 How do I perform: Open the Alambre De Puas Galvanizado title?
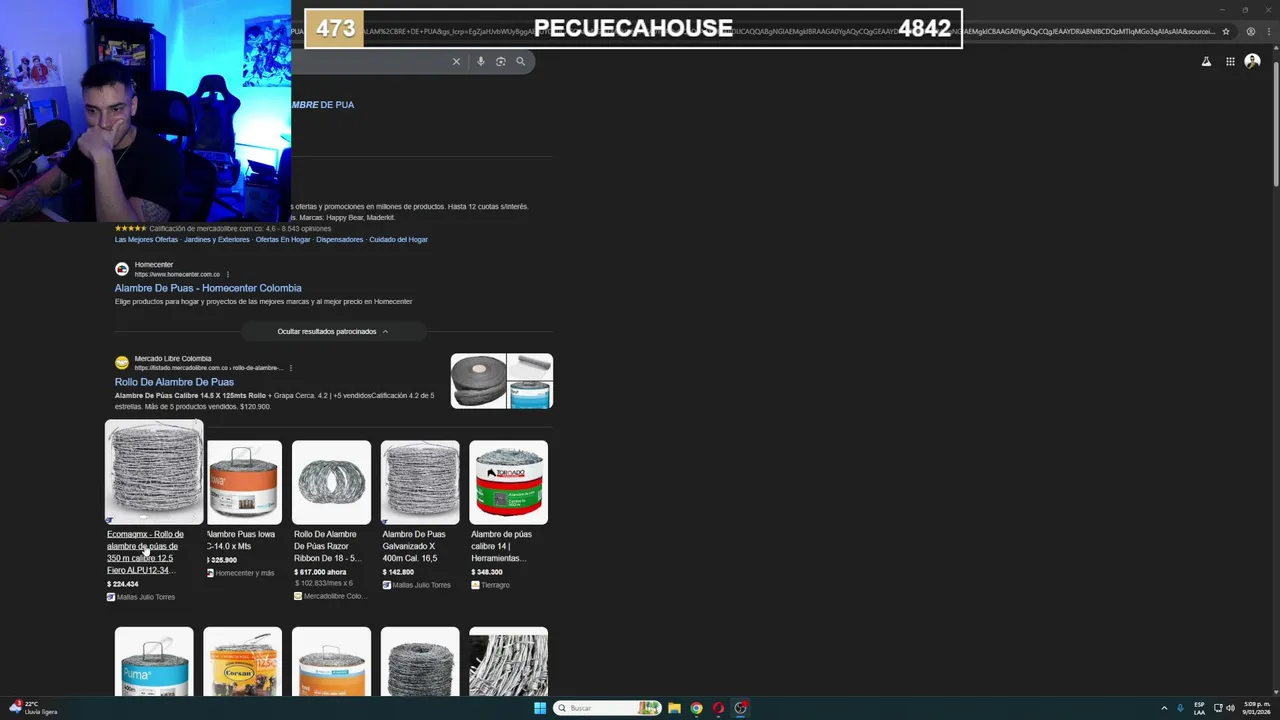point(414,546)
